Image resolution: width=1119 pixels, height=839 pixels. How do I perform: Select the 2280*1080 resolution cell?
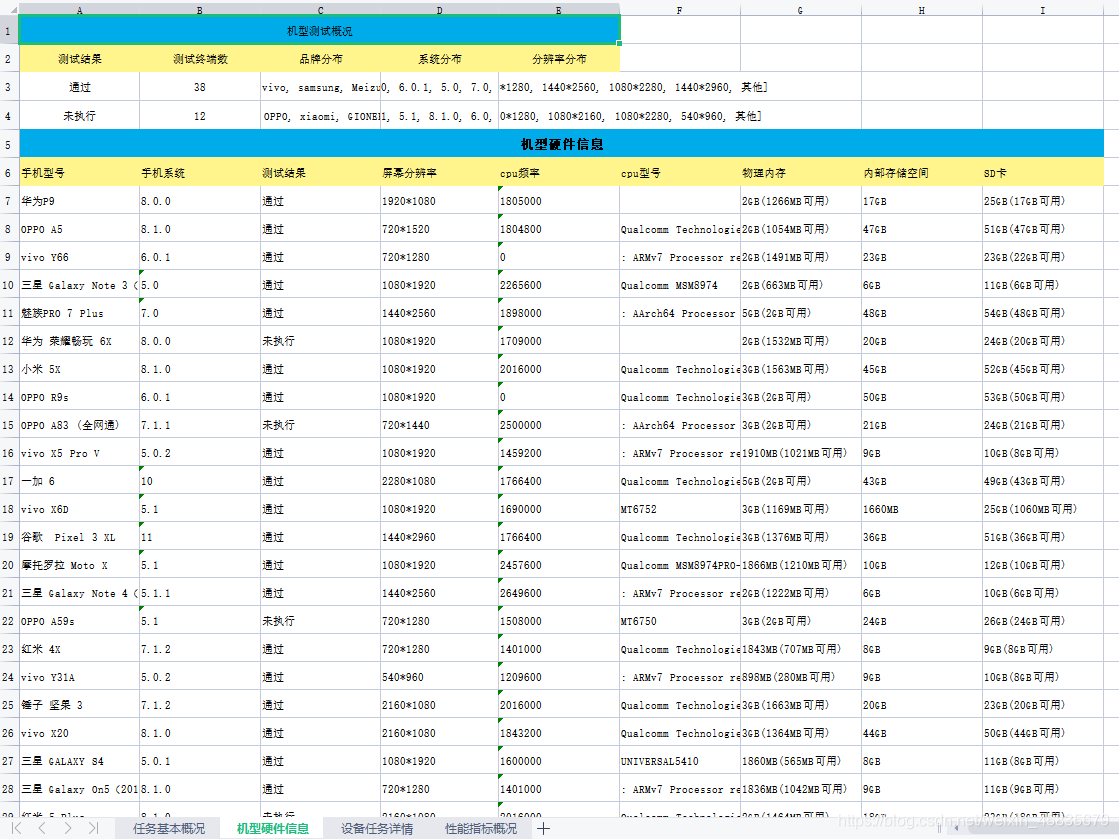(440, 481)
